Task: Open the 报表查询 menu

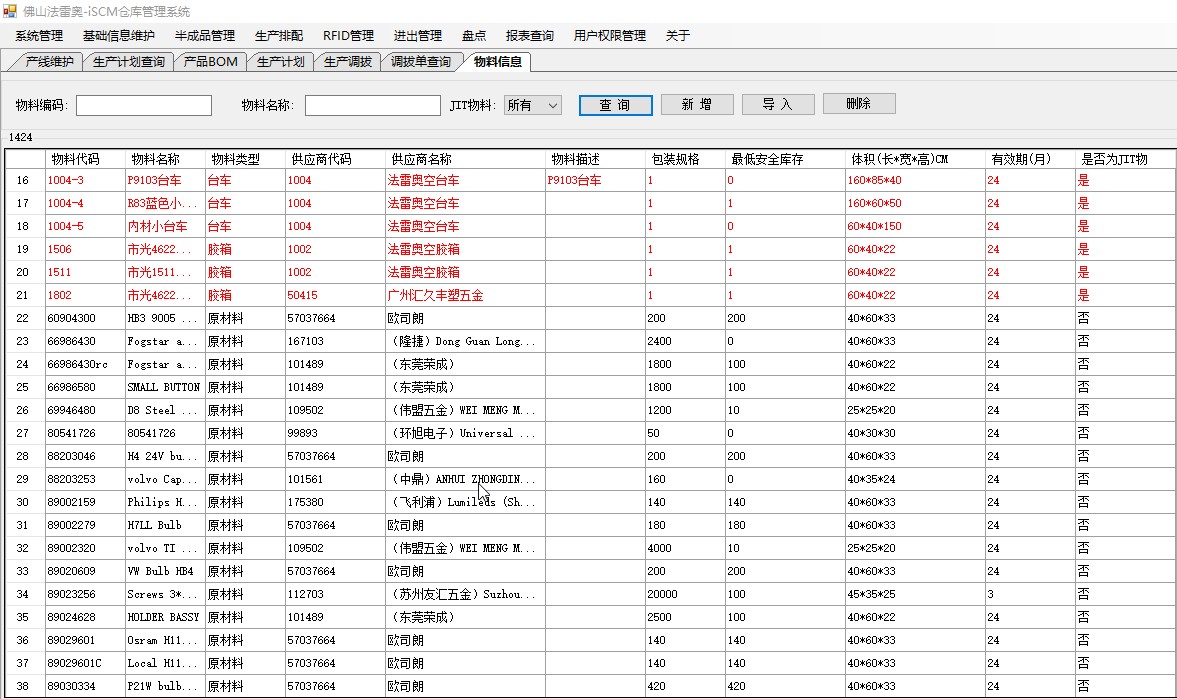Action: (529, 35)
